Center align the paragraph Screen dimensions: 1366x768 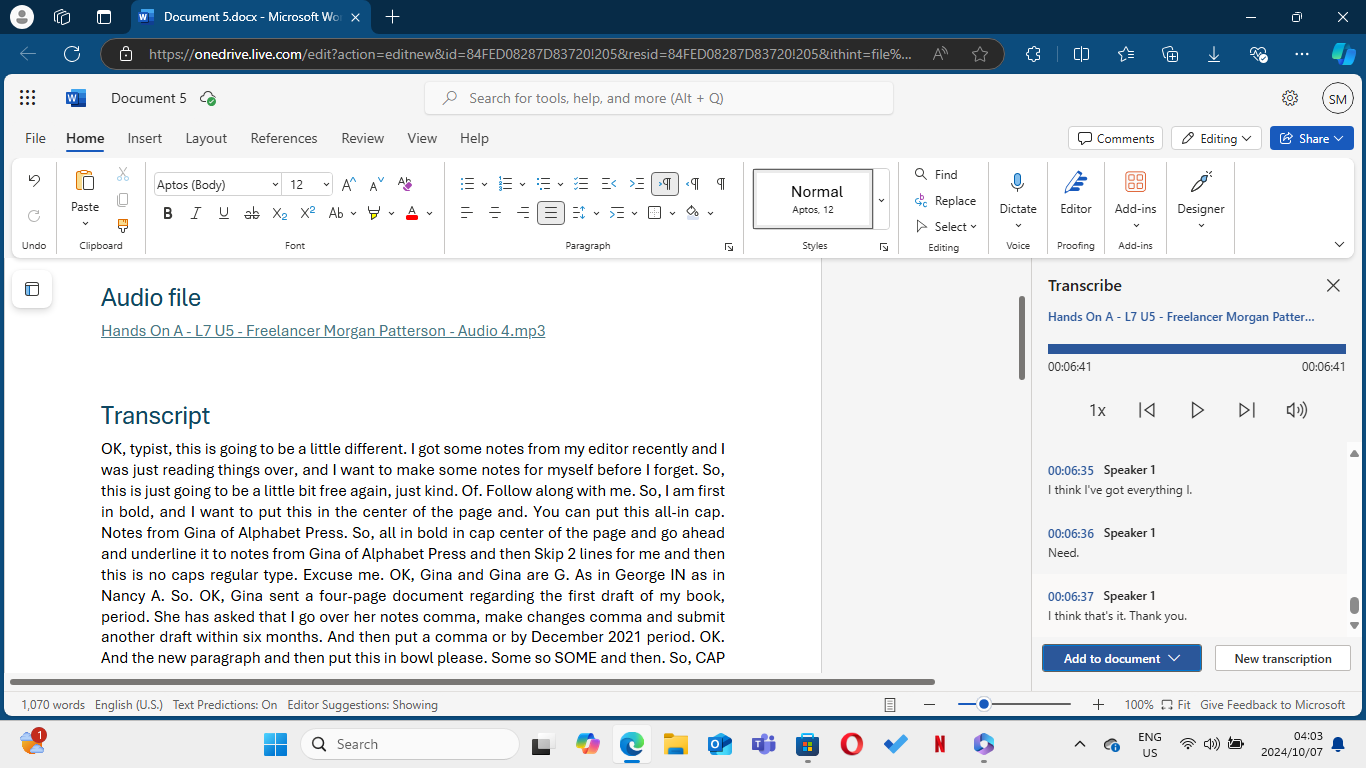point(494,213)
